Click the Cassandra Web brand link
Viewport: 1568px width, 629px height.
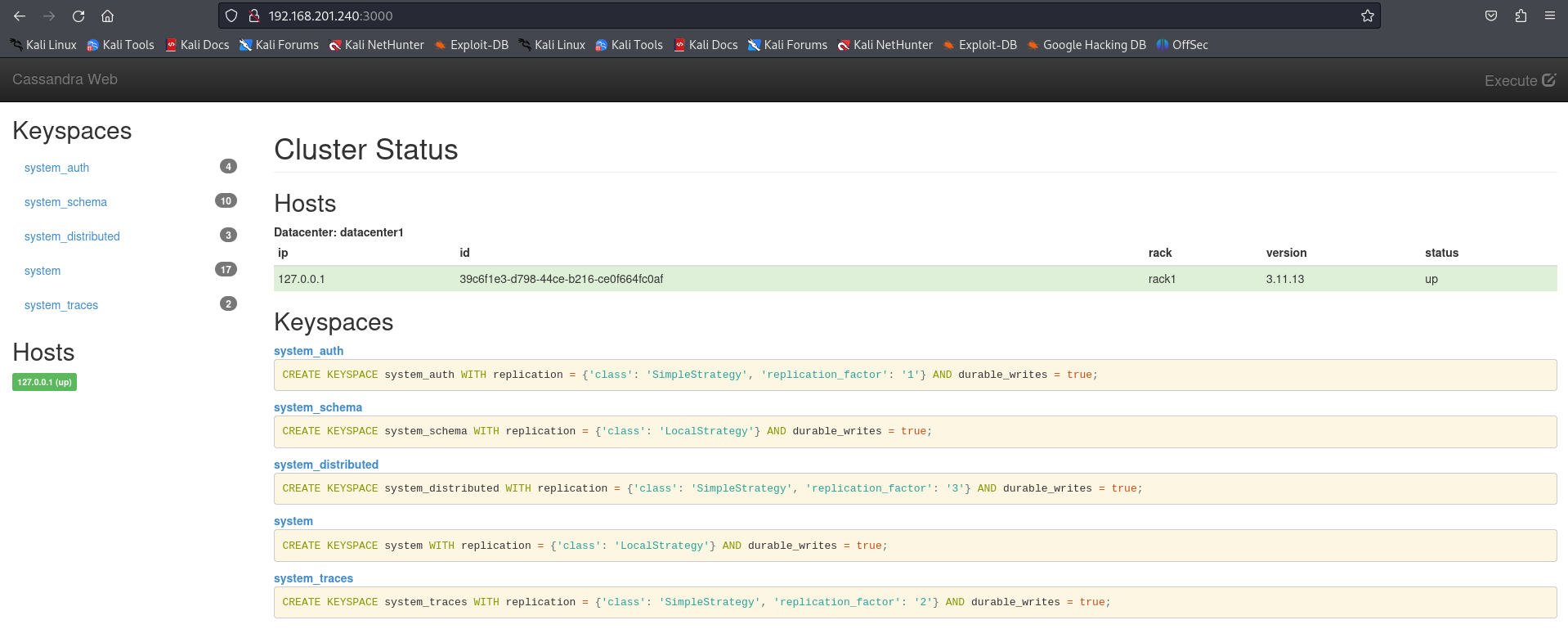coord(65,79)
